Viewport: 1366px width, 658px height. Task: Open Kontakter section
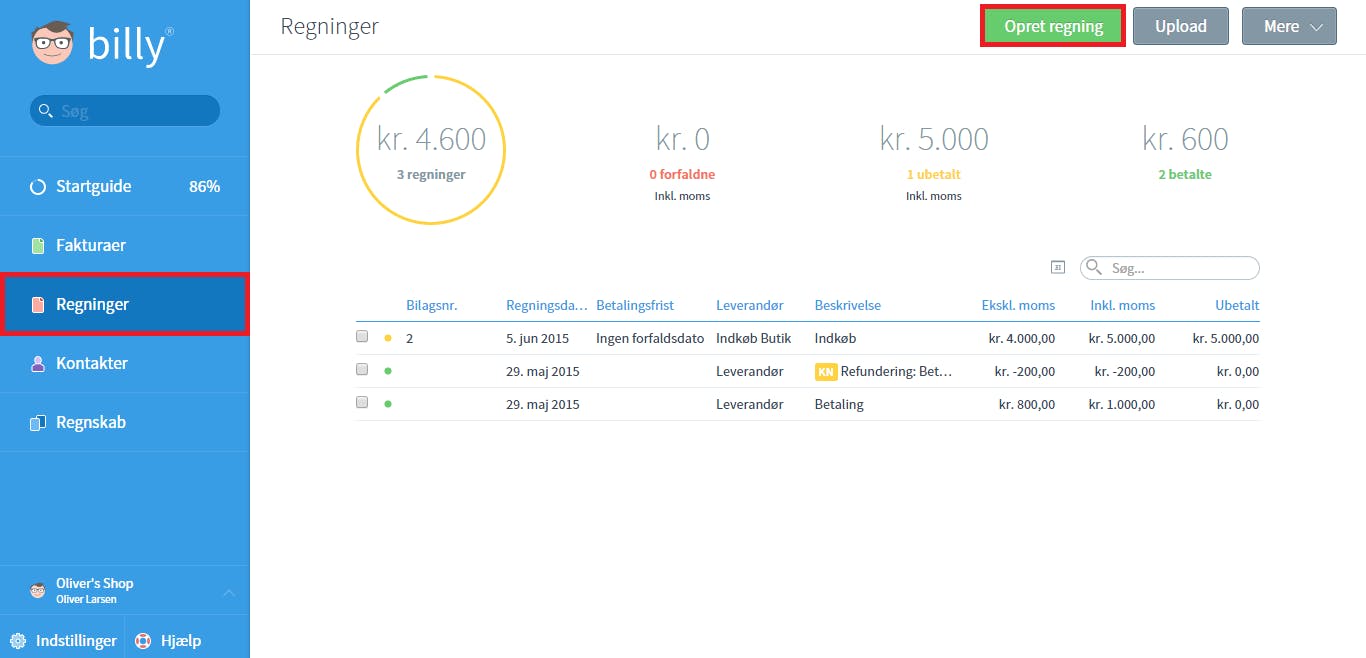125,363
